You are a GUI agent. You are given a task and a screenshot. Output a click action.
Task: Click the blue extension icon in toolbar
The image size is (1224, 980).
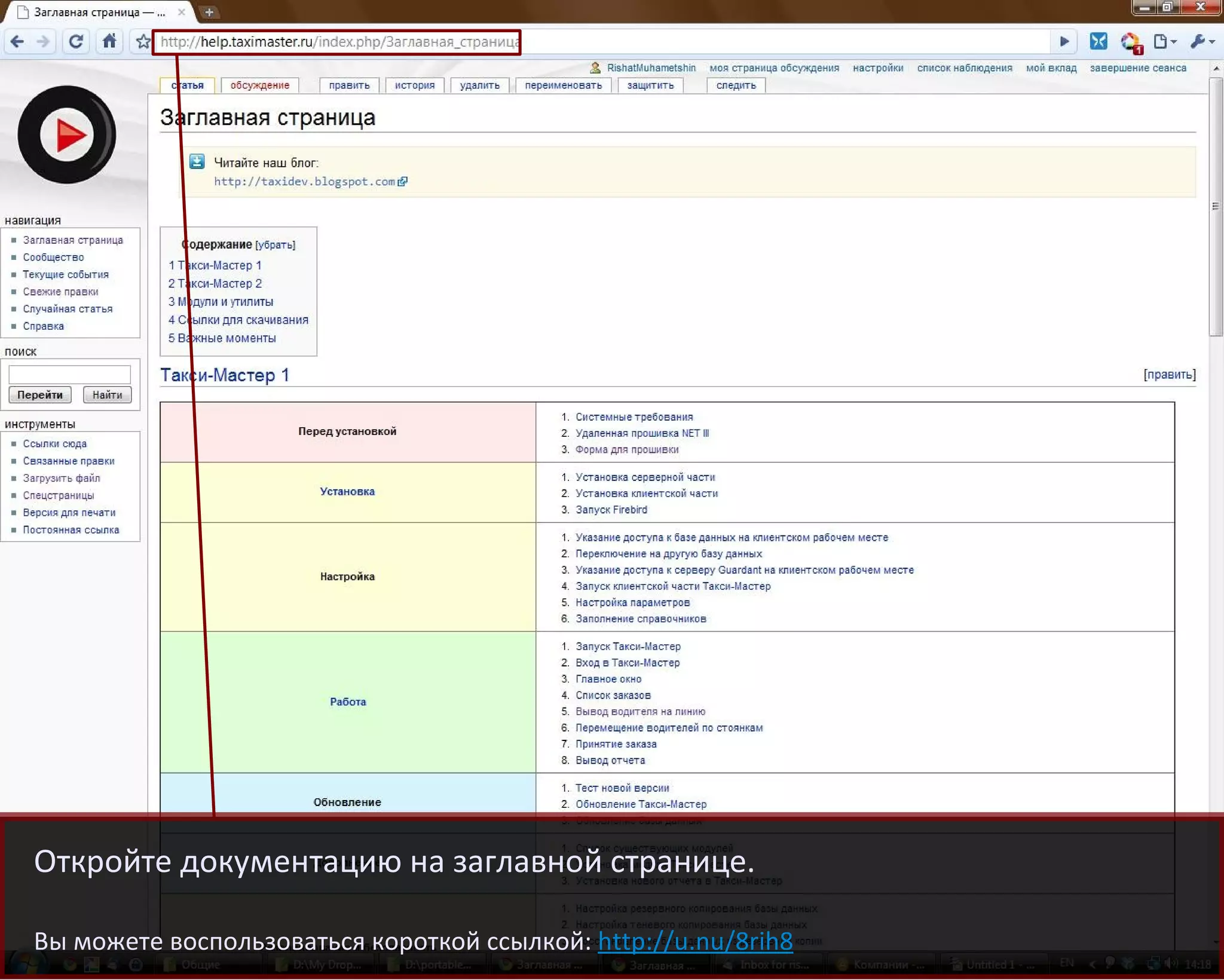pos(1098,42)
